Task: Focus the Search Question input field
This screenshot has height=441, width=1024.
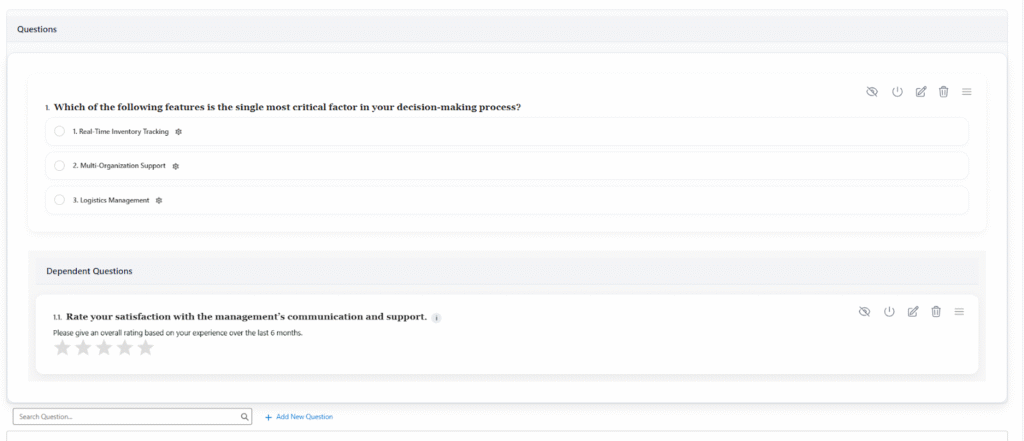Action: [125, 417]
